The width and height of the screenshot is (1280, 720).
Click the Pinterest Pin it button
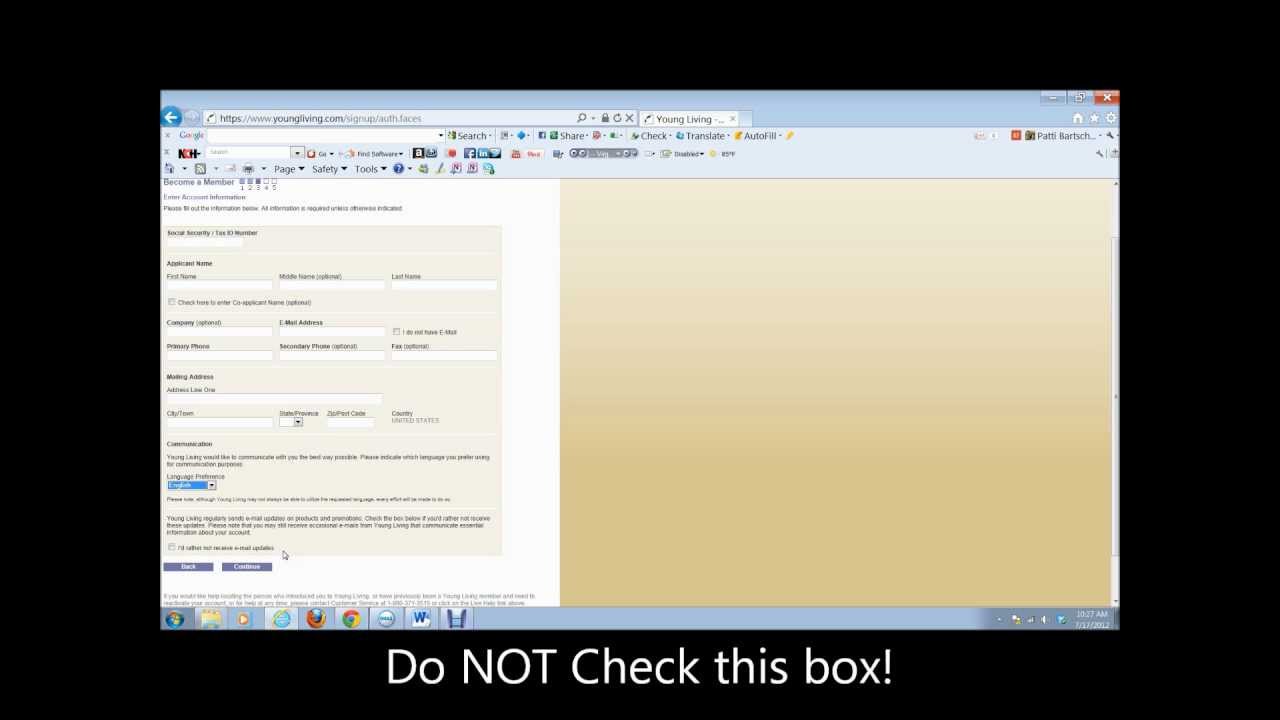(534, 154)
